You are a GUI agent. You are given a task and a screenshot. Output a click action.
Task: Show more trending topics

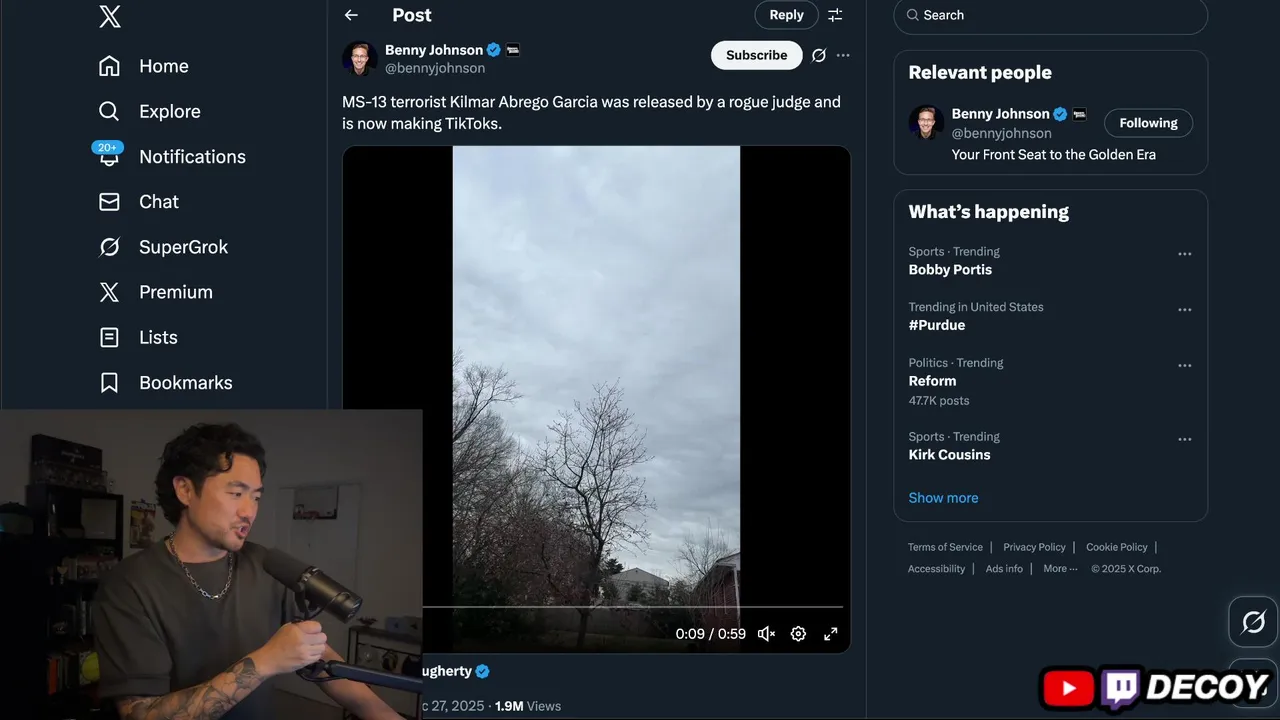click(943, 498)
